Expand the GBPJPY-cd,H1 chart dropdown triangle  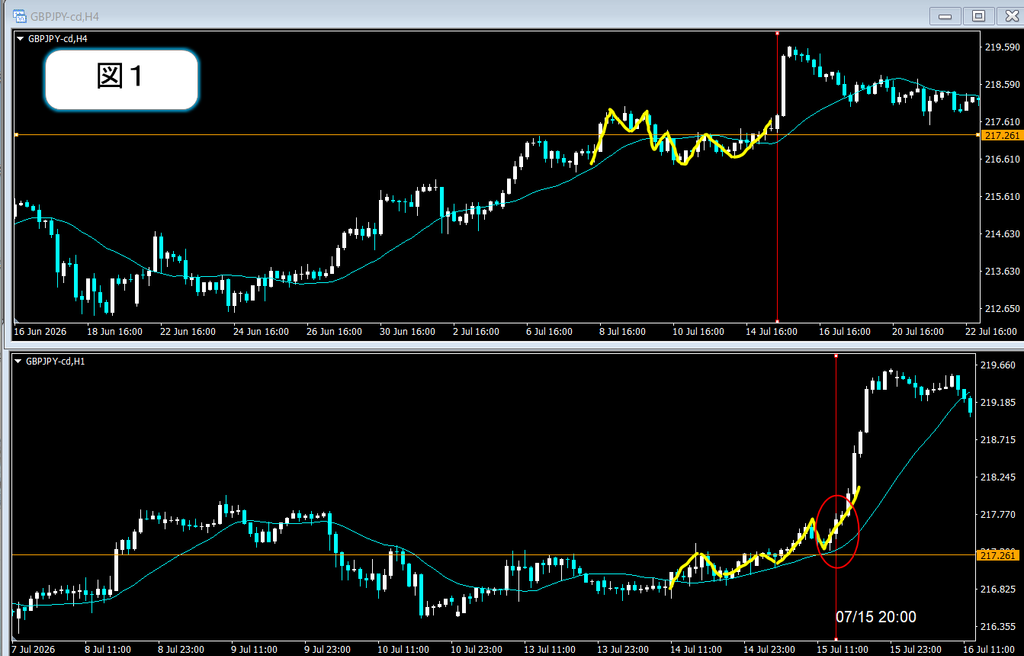point(18,361)
